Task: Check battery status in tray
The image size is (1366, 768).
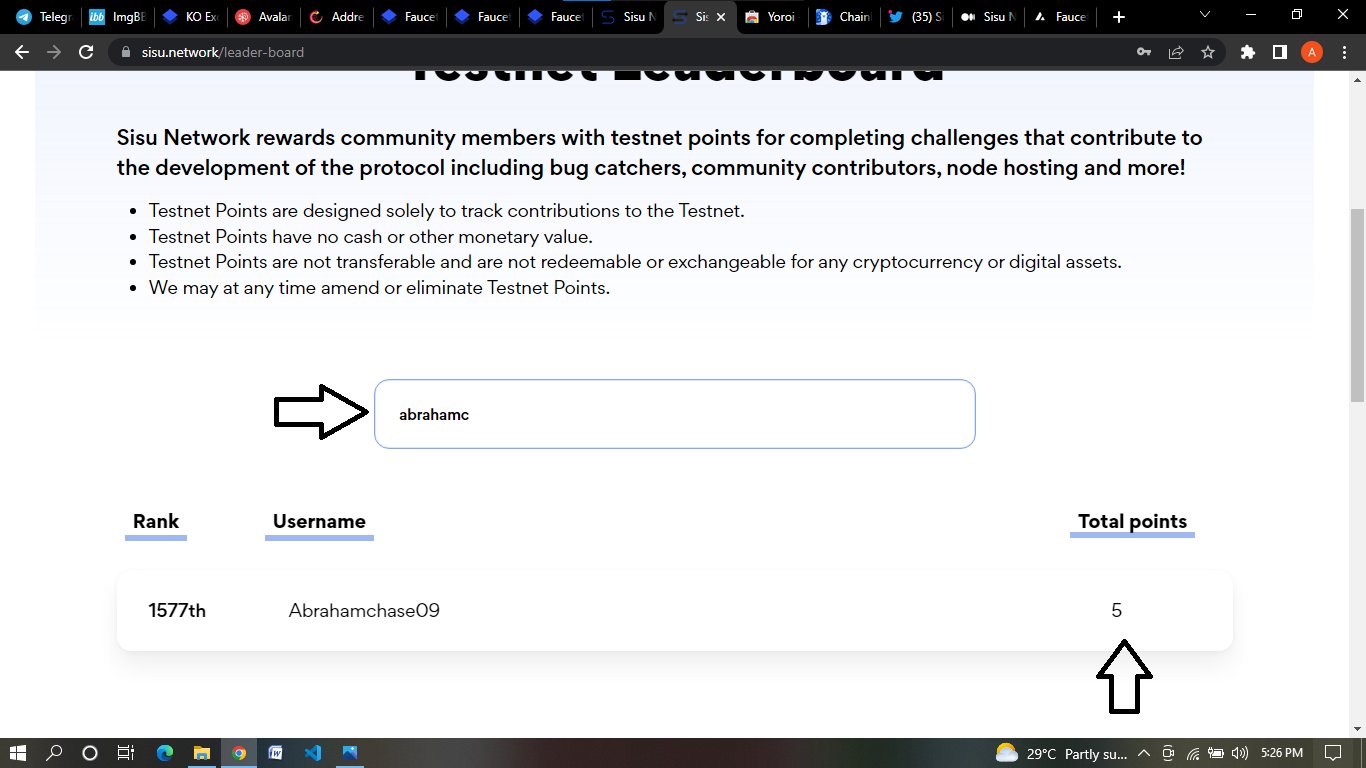Action: click(x=1216, y=753)
